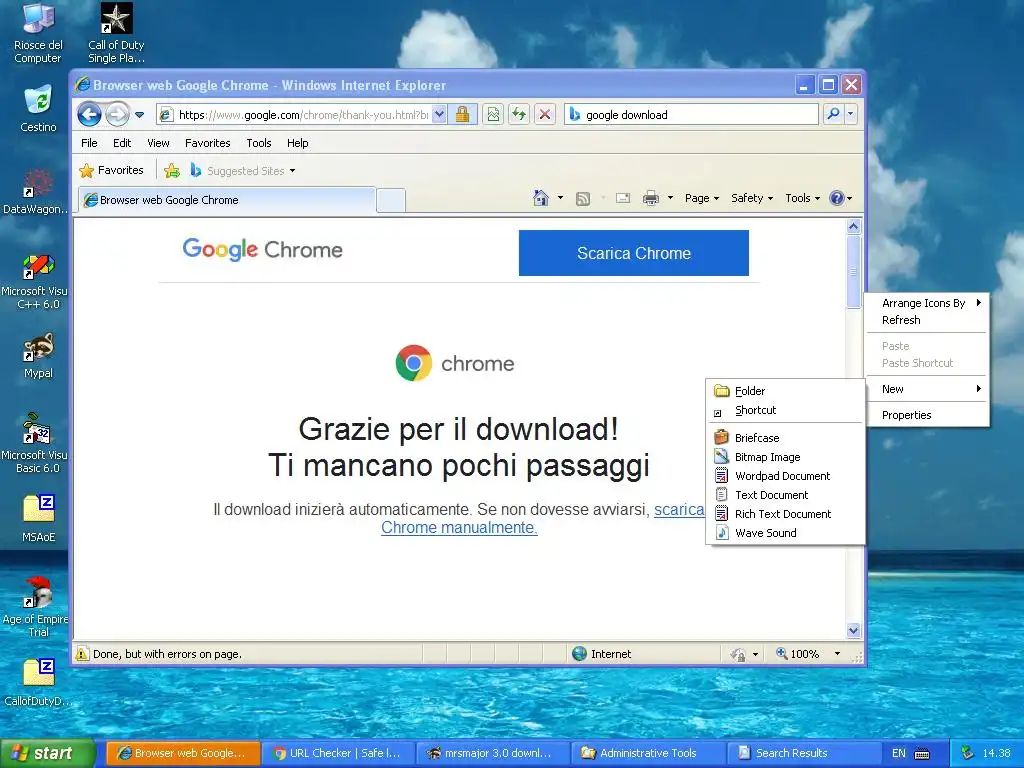Select the Age of Empires Trial icon
This screenshot has width=1024, height=768.
[x=35, y=607]
